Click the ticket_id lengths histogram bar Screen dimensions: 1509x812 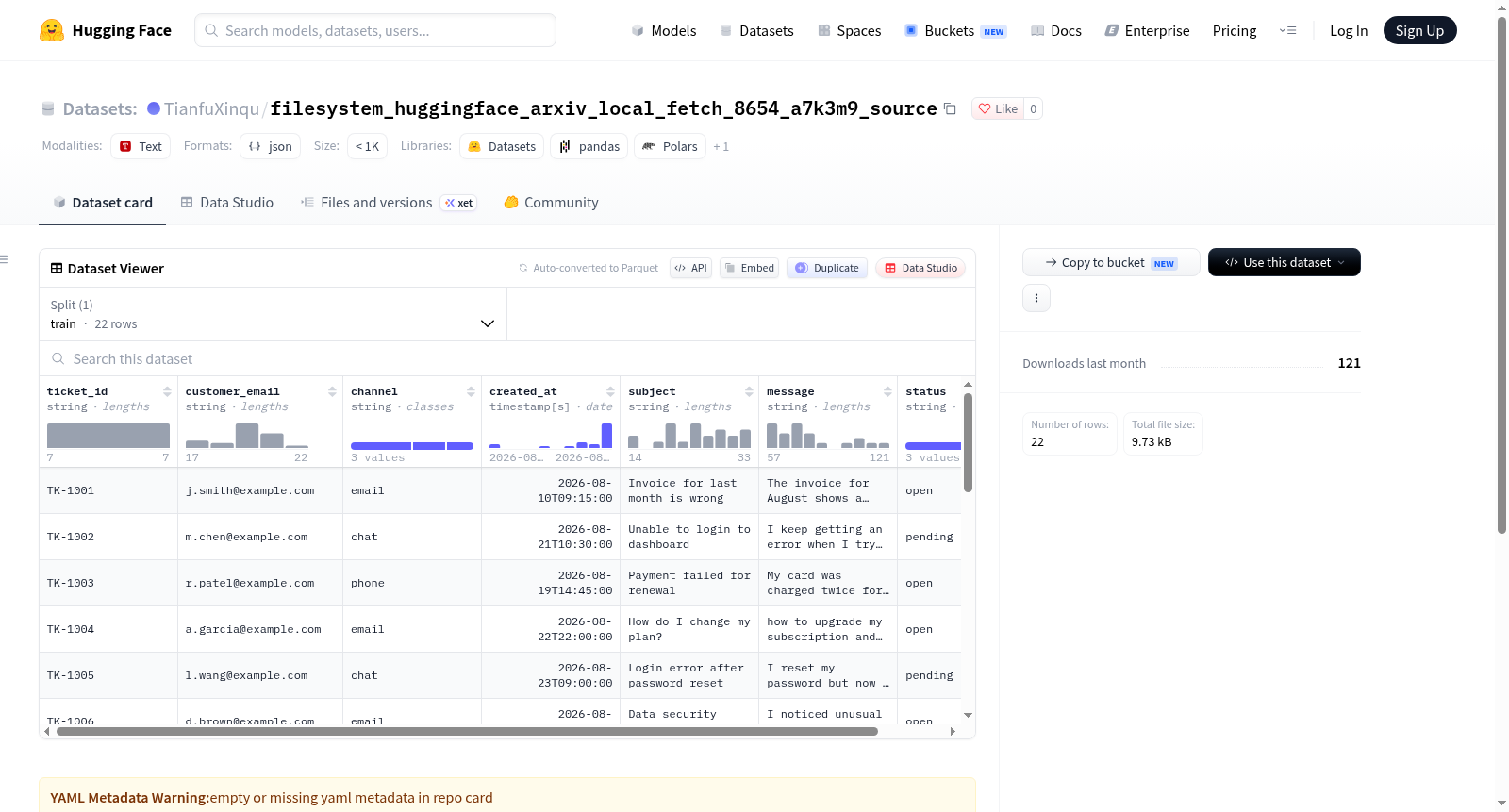[x=108, y=436]
